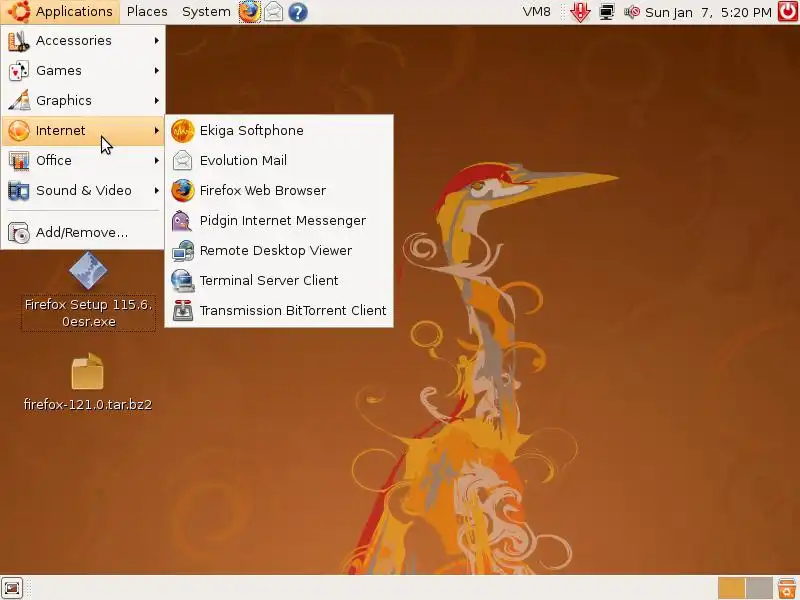
Task: Expand the Games submenu
Action: (x=83, y=70)
